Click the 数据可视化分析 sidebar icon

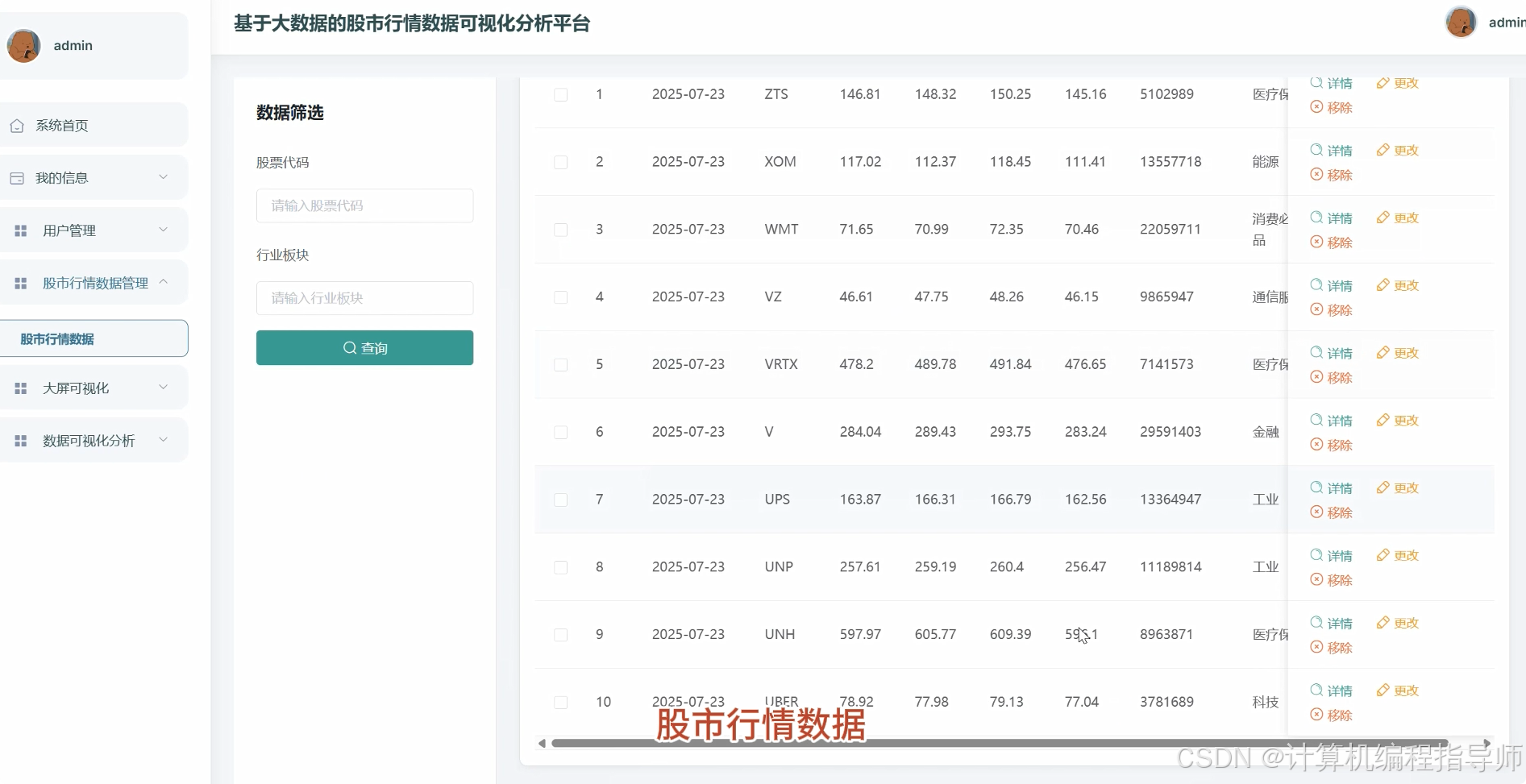(21, 440)
